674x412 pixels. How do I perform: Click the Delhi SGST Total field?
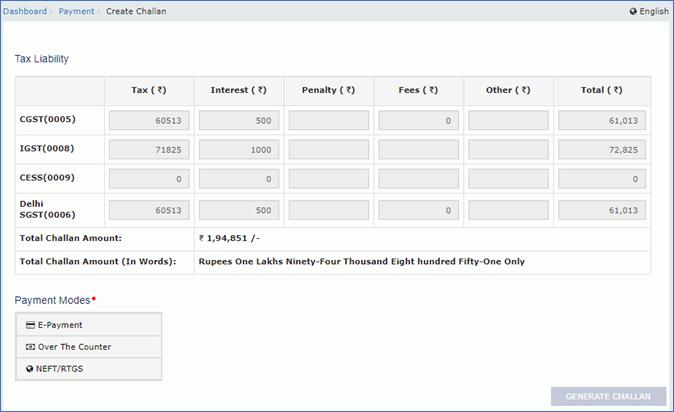coord(602,210)
